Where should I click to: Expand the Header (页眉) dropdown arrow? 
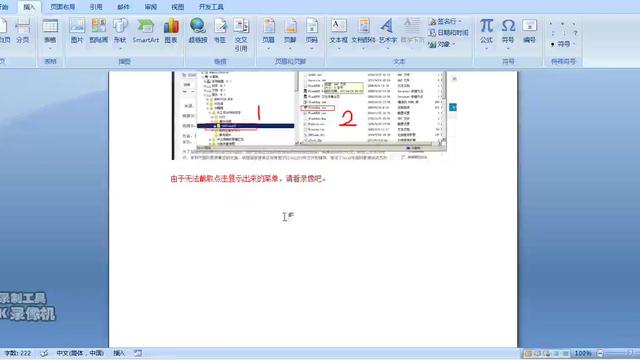pos(269,49)
